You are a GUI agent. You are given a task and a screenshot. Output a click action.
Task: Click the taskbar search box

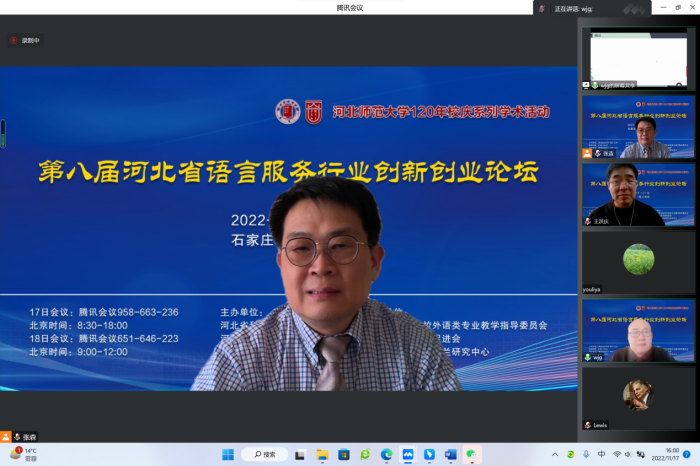[264, 454]
